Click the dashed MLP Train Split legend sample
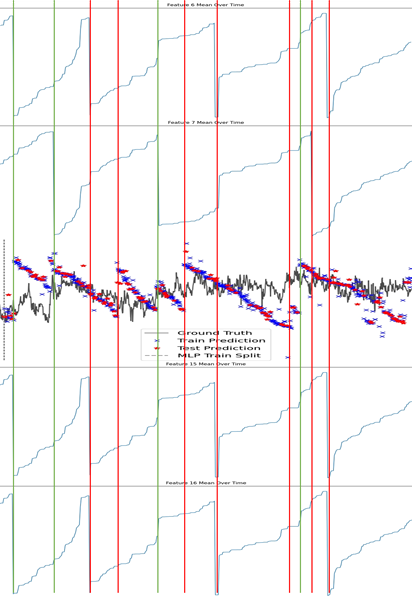The width and height of the screenshot is (412, 598). tap(156, 355)
